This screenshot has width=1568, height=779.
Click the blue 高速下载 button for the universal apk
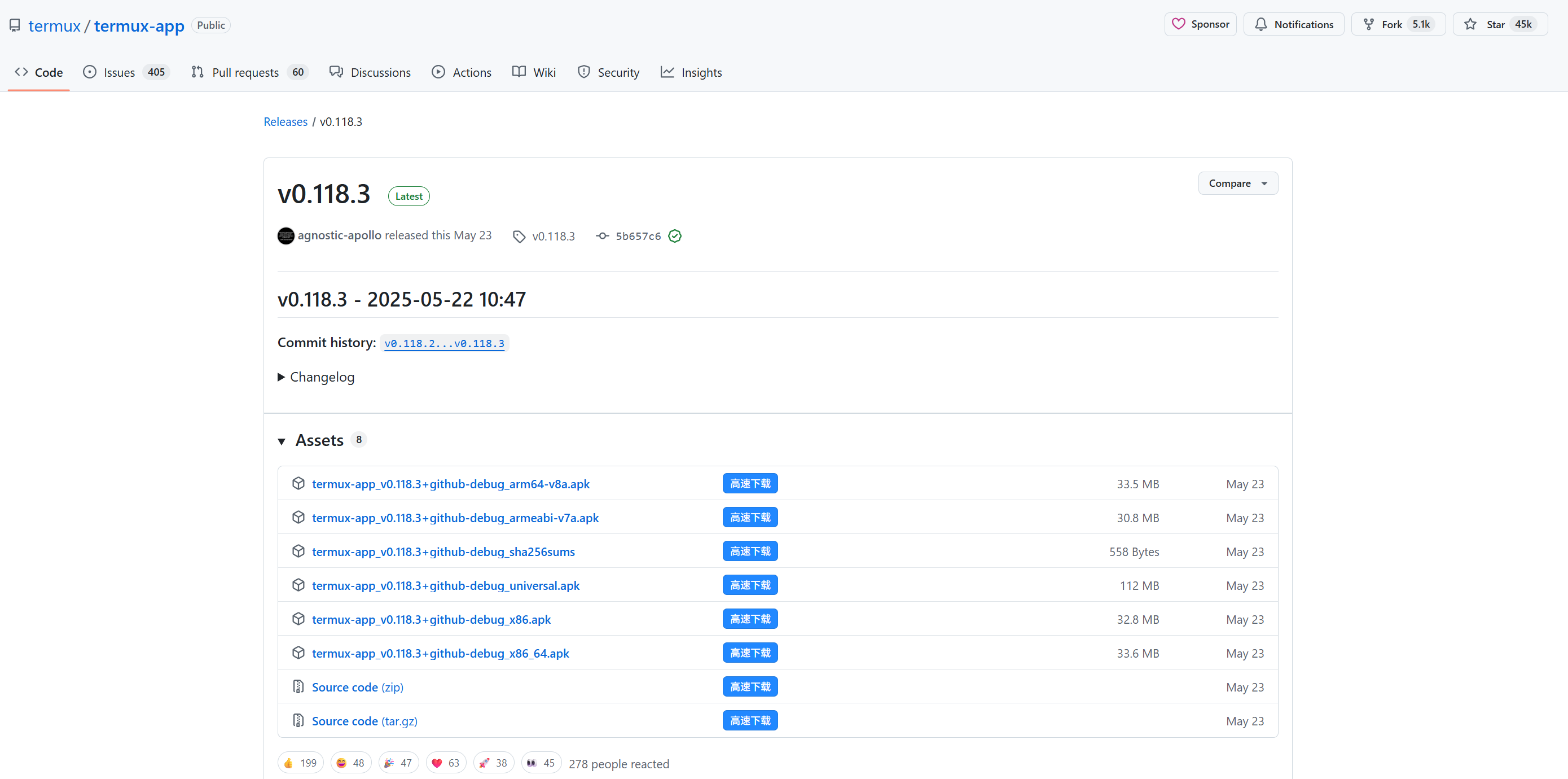[x=750, y=585]
